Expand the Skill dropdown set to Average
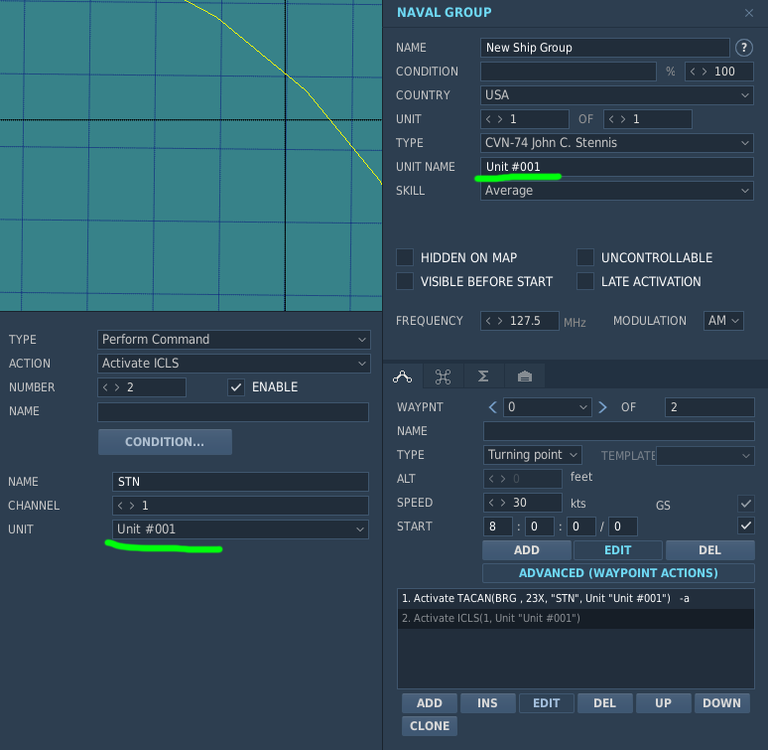Viewport: 768px width, 750px height. (617, 190)
